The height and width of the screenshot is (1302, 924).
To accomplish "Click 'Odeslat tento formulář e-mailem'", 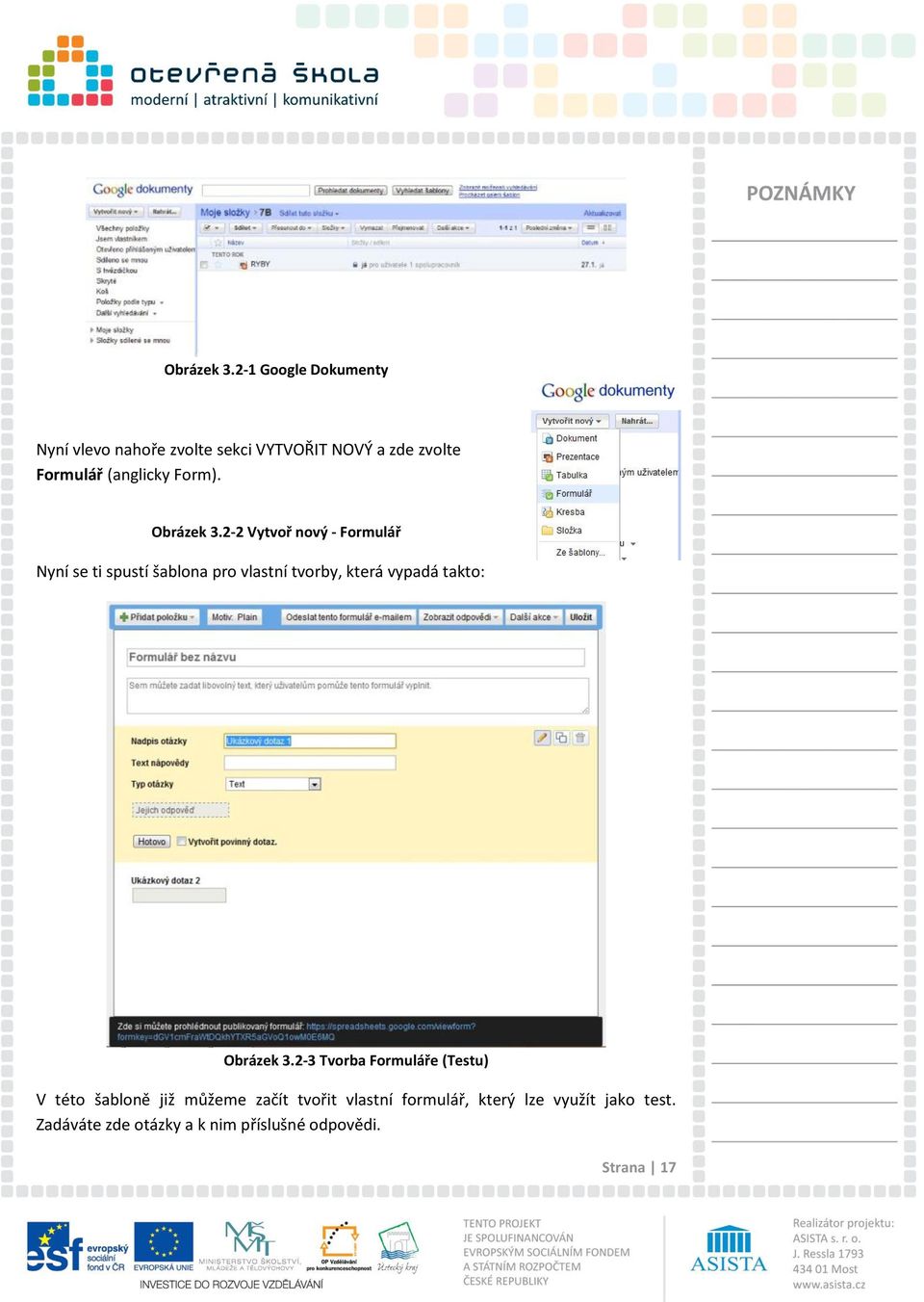I will pos(348,617).
